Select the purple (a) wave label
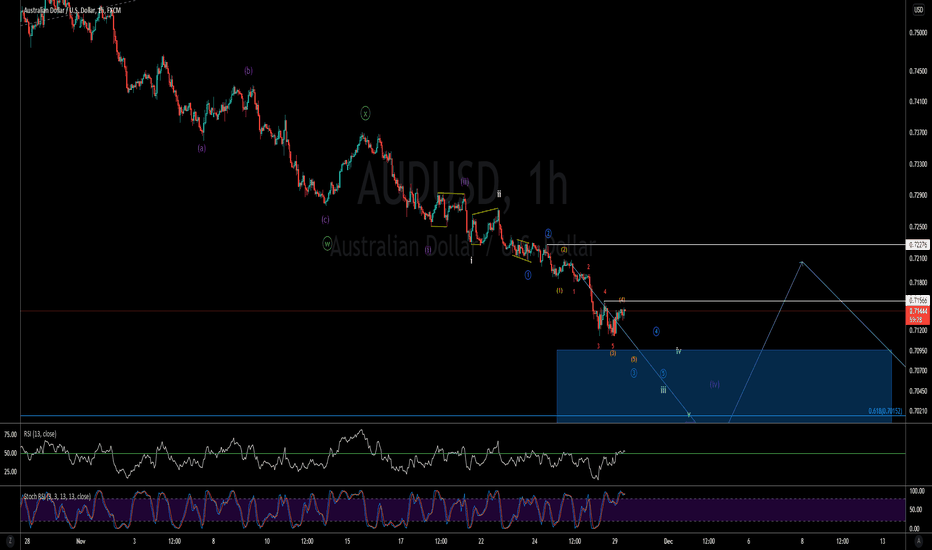Viewport: 932px width, 550px height. [x=201, y=148]
